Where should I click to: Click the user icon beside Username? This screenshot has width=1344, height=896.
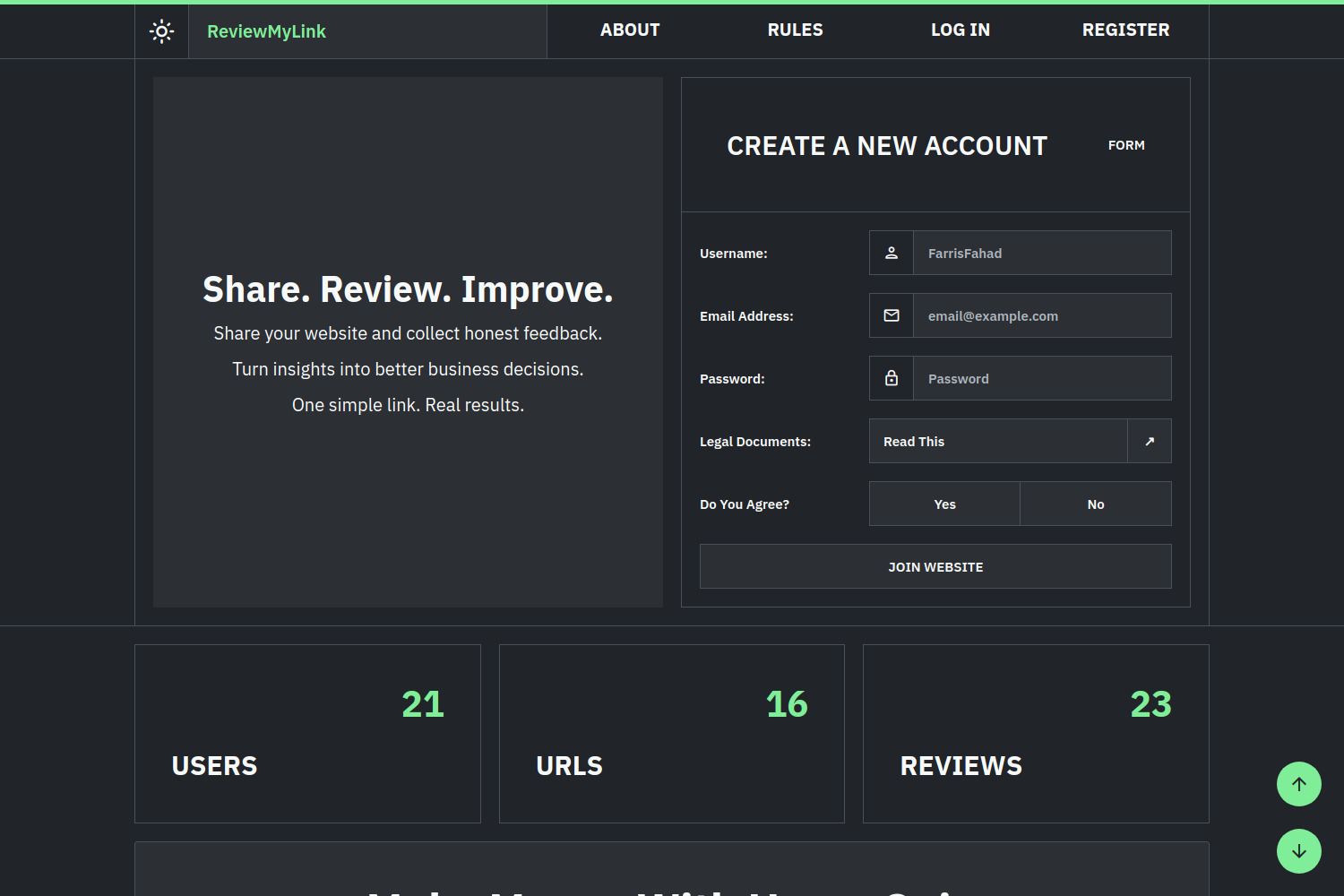[x=892, y=253]
